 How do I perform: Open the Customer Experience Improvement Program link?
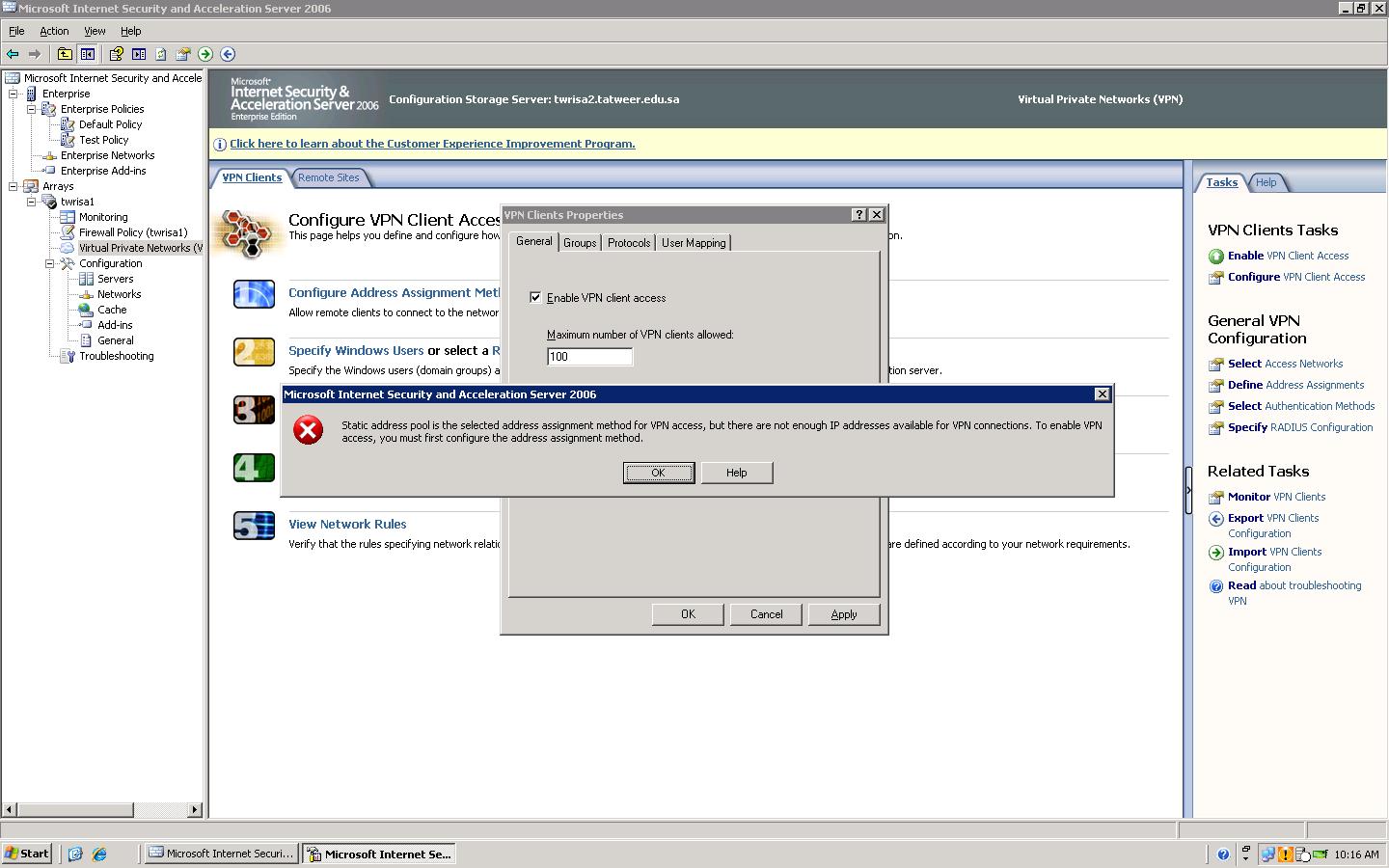click(x=432, y=144)
